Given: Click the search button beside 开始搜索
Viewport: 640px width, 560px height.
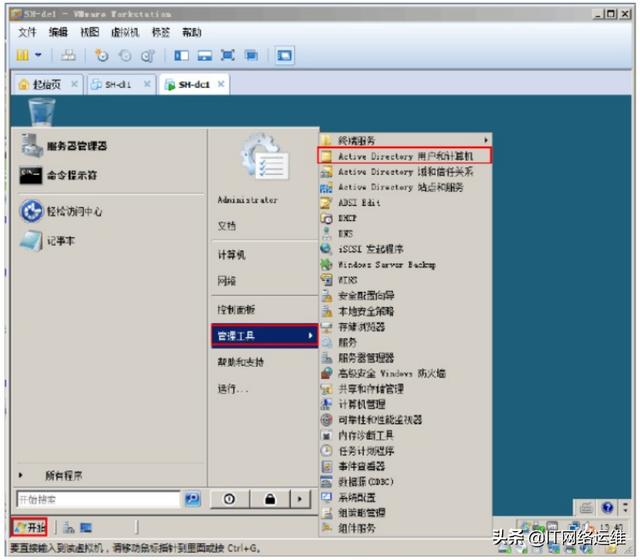Looking at the screenshot, I should (192, 499).
